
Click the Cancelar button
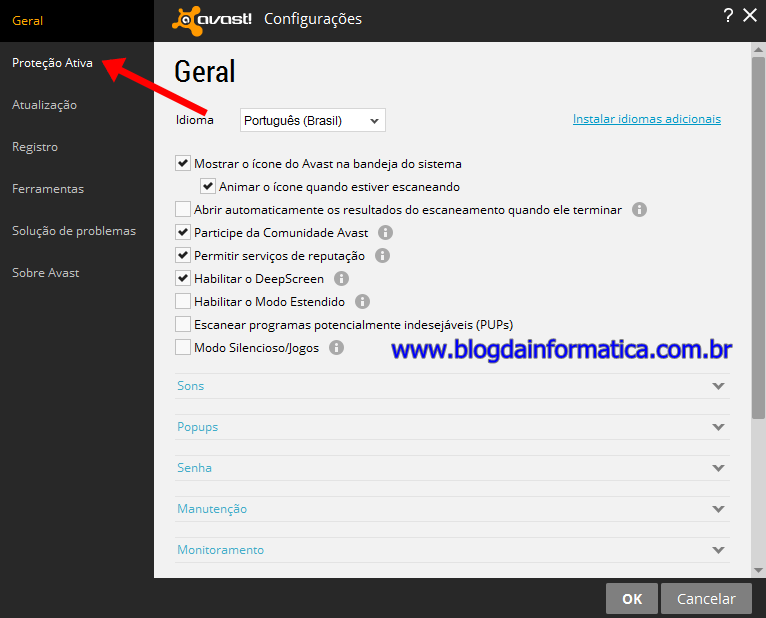(706, 598)
